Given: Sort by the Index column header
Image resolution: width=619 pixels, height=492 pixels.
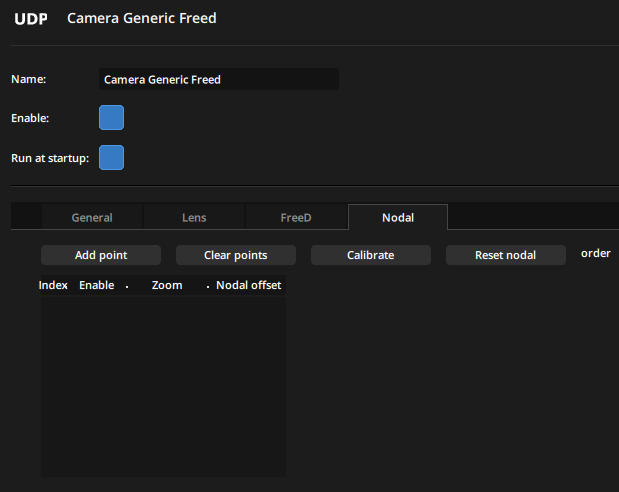Looking at the screenshot, I should pos(53,285).
